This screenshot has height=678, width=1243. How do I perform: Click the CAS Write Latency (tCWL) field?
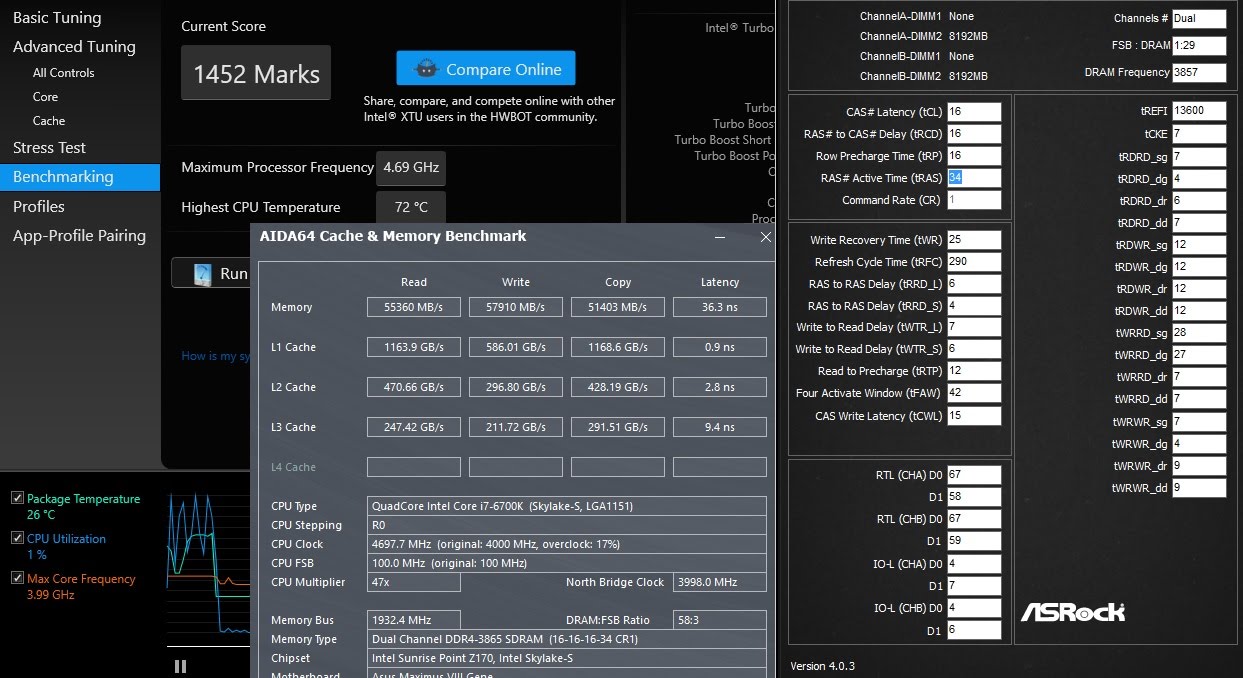pyautogui.click(x=973, y=416)
